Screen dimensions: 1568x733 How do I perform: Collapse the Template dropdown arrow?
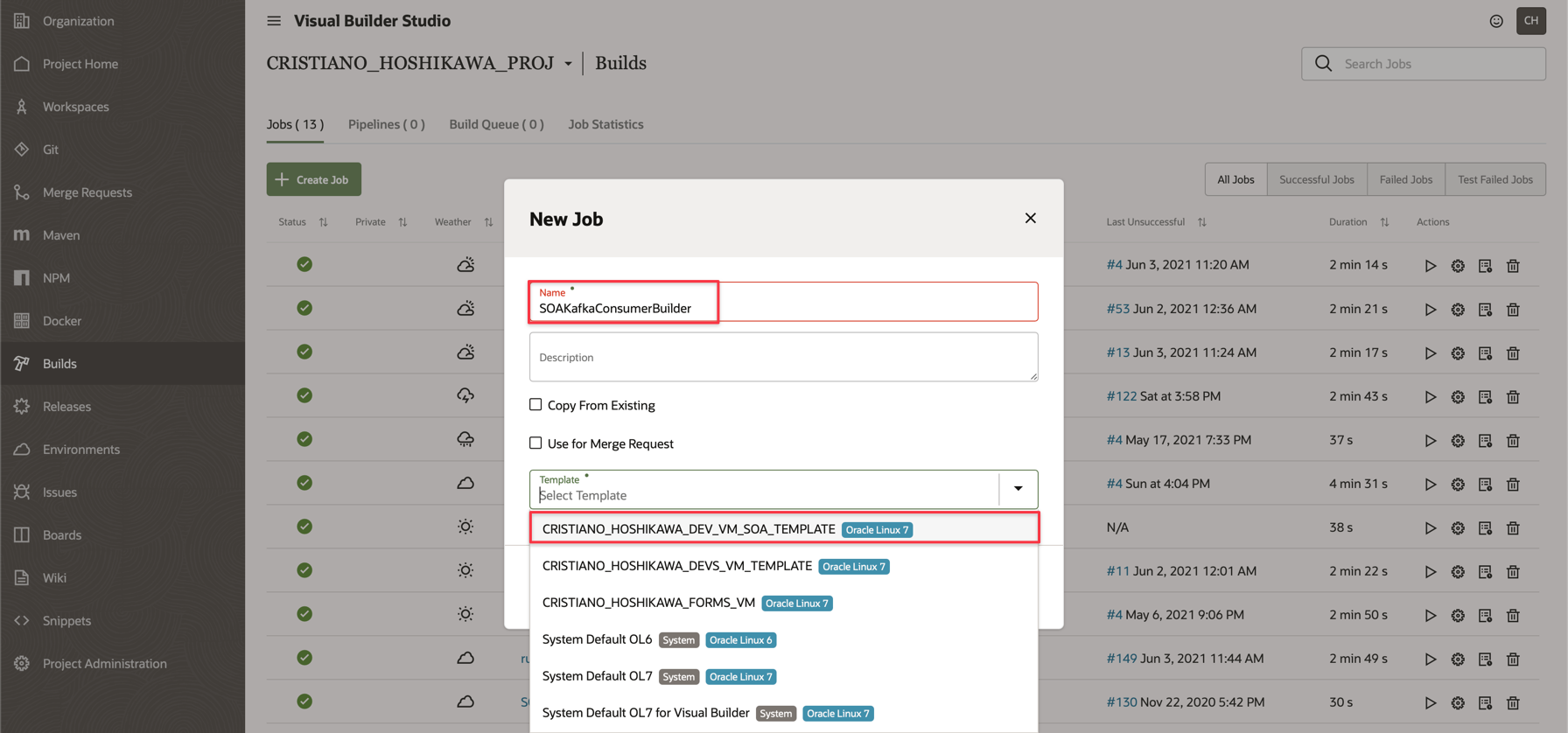click(1018, 489)
